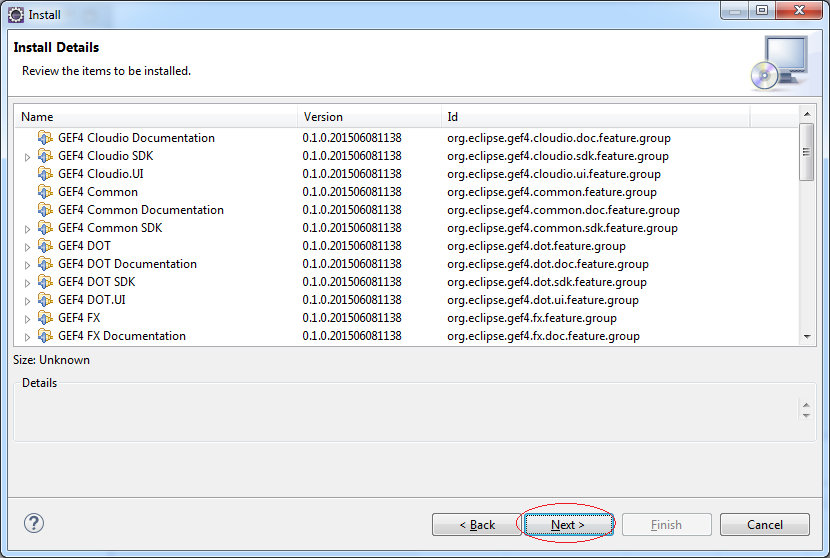
Task: Click the GEF4 DOT Documentation feature icon
Action: click(x=46, y=264)
